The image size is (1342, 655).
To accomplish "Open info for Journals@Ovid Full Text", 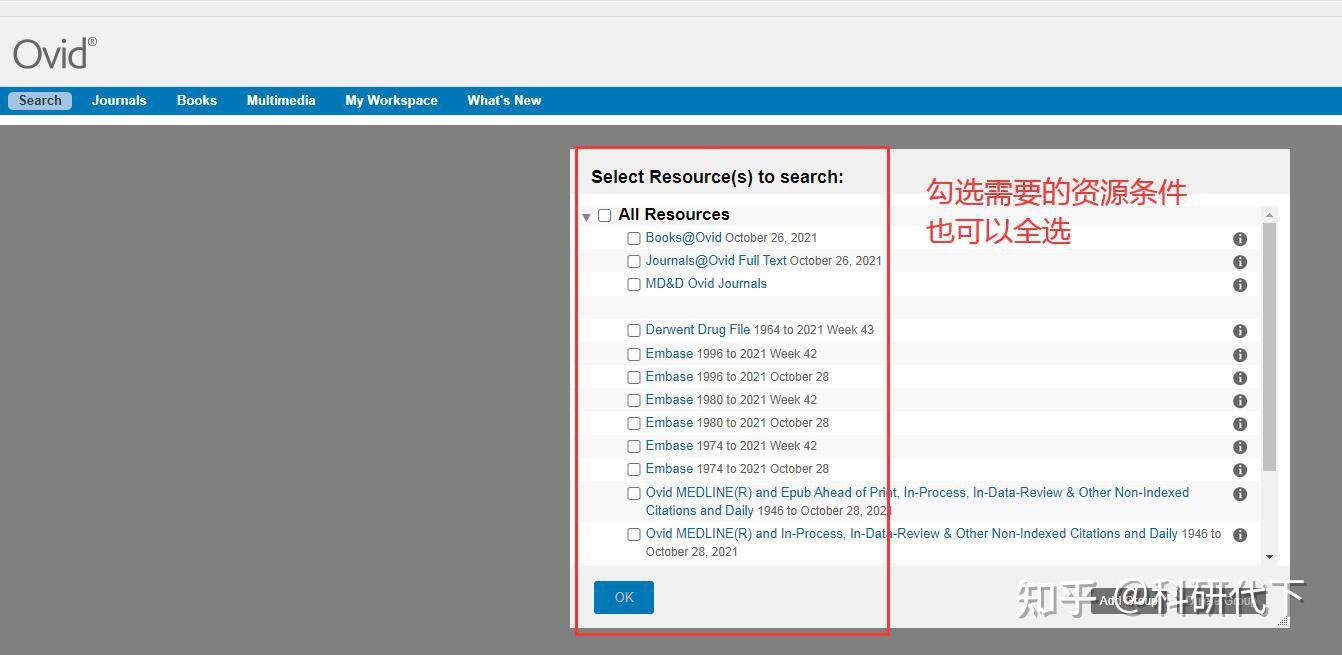I will point(1240,261).
